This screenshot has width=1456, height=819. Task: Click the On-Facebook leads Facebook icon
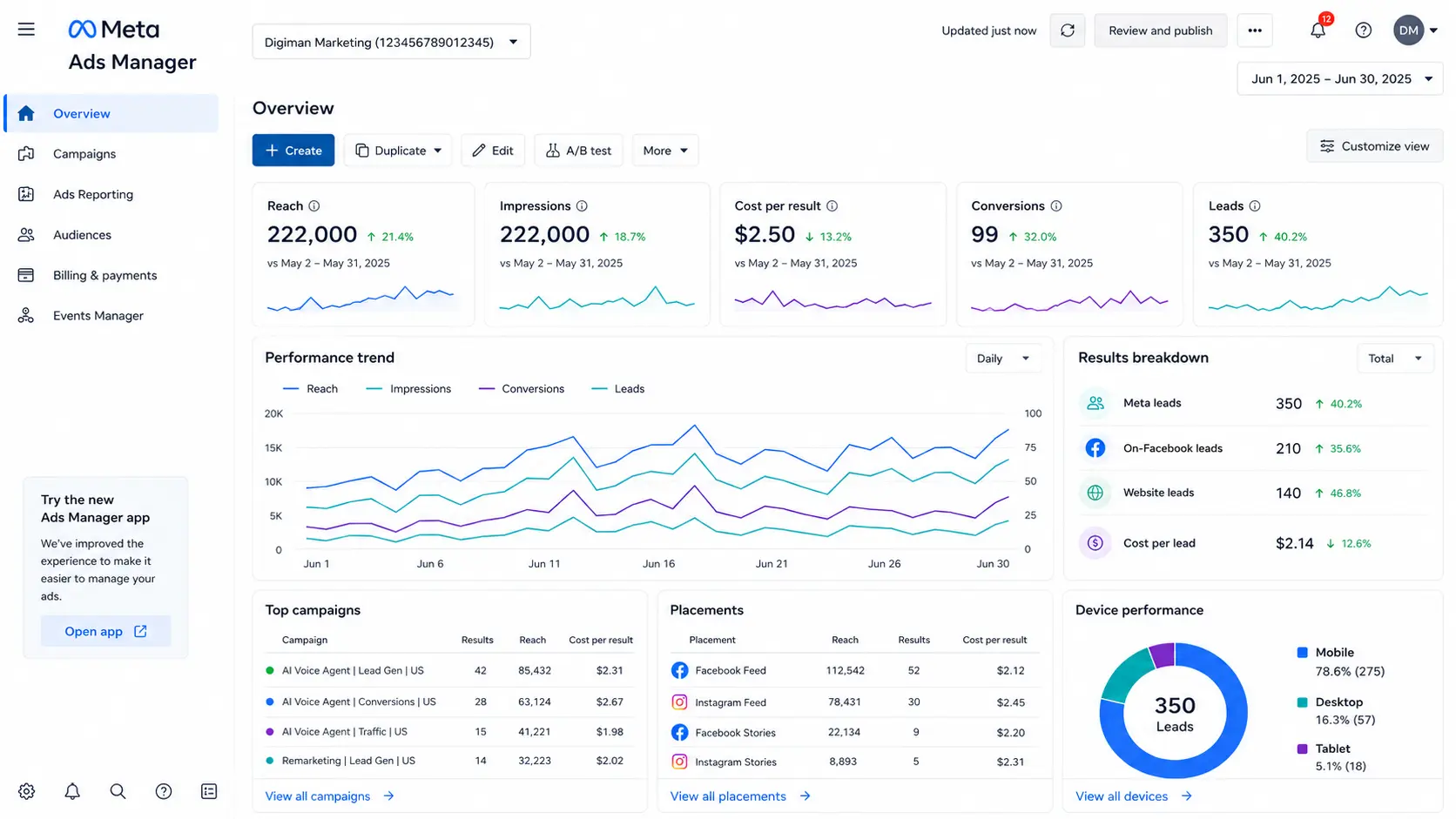(1095, 448)
